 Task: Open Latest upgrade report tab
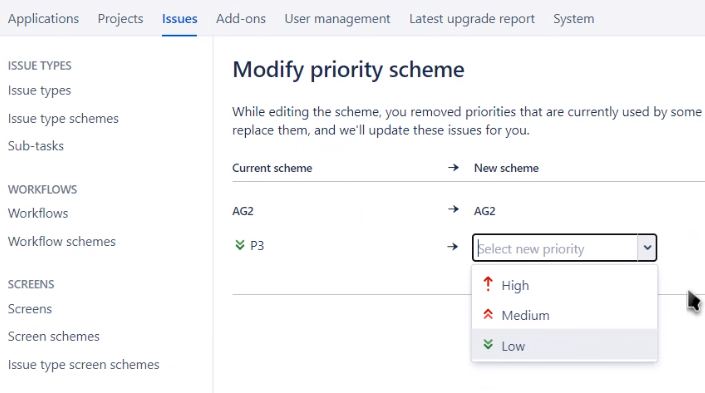click(472, 18)
